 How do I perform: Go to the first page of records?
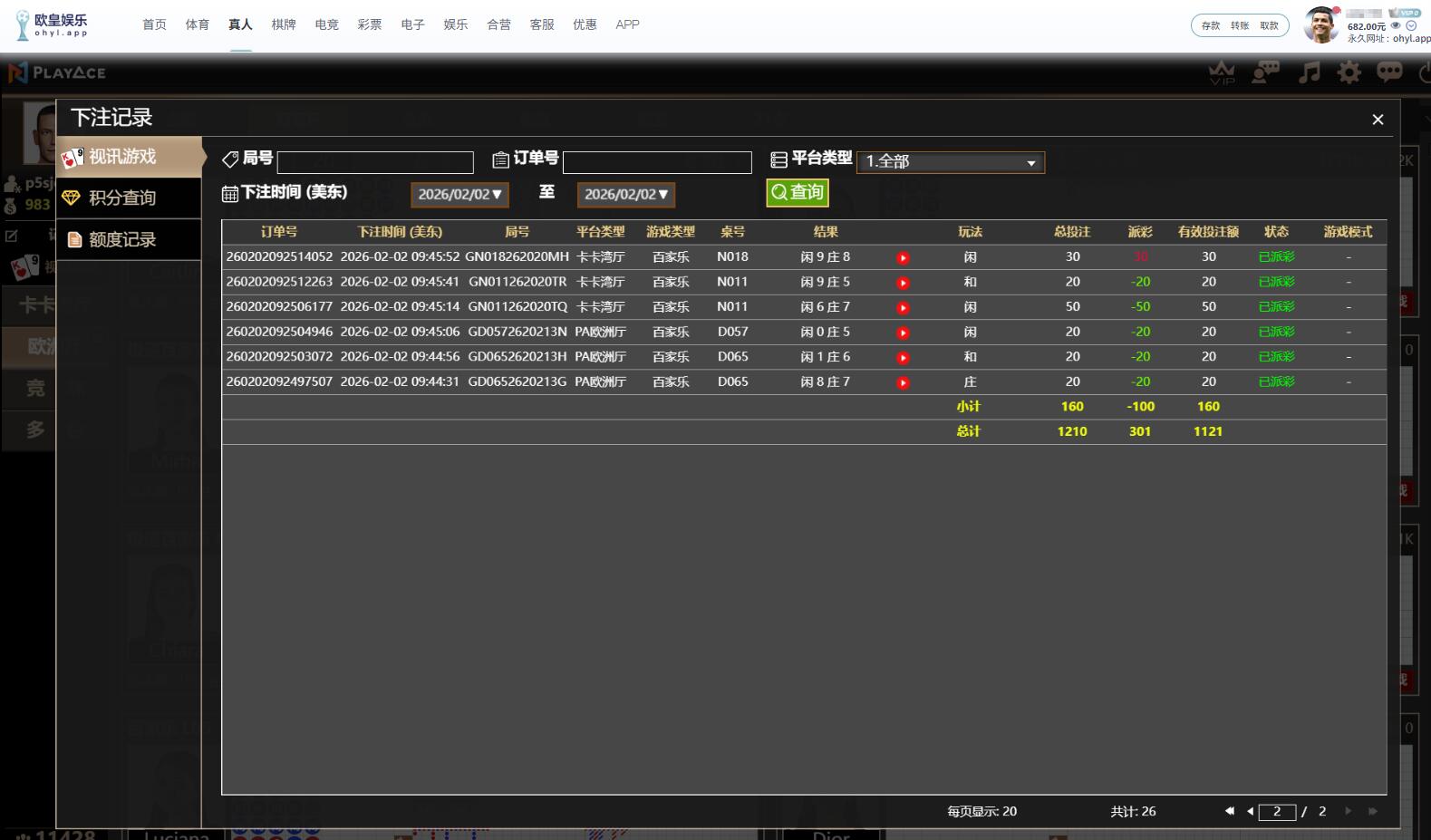(1229, 811)
